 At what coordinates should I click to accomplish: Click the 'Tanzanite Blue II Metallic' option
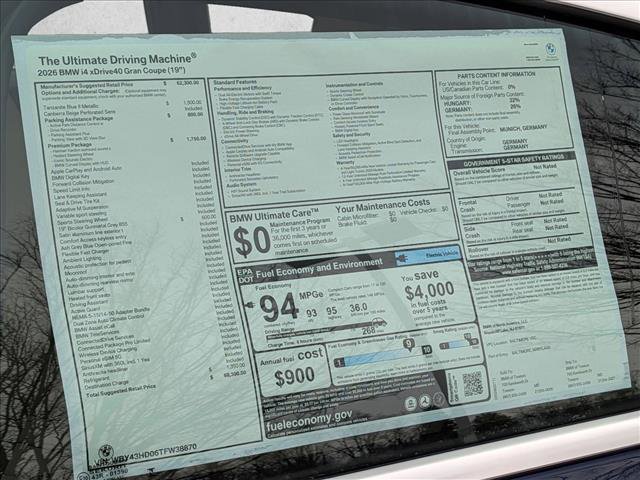click(71, 107)
